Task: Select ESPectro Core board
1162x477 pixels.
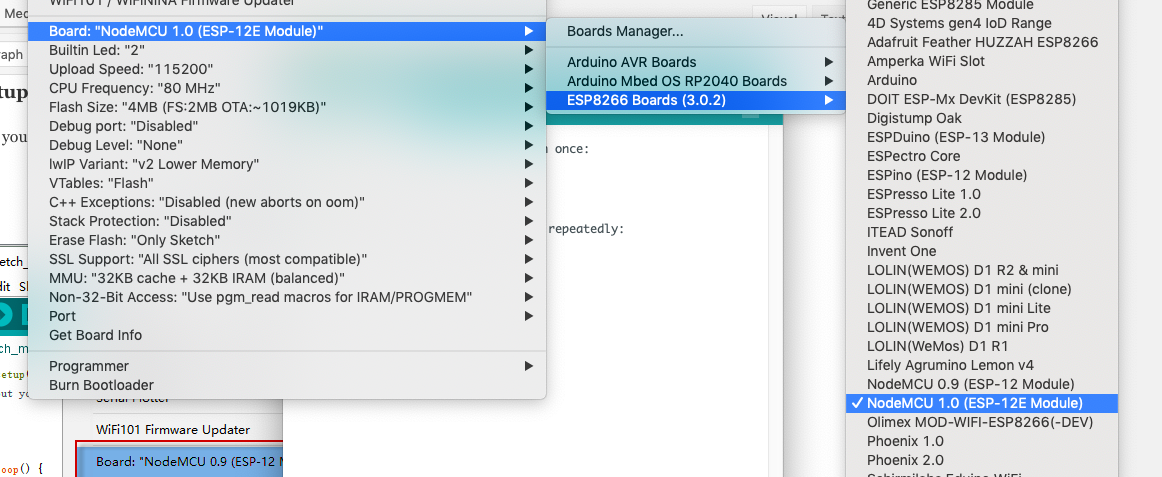Action: click(981, 156)
